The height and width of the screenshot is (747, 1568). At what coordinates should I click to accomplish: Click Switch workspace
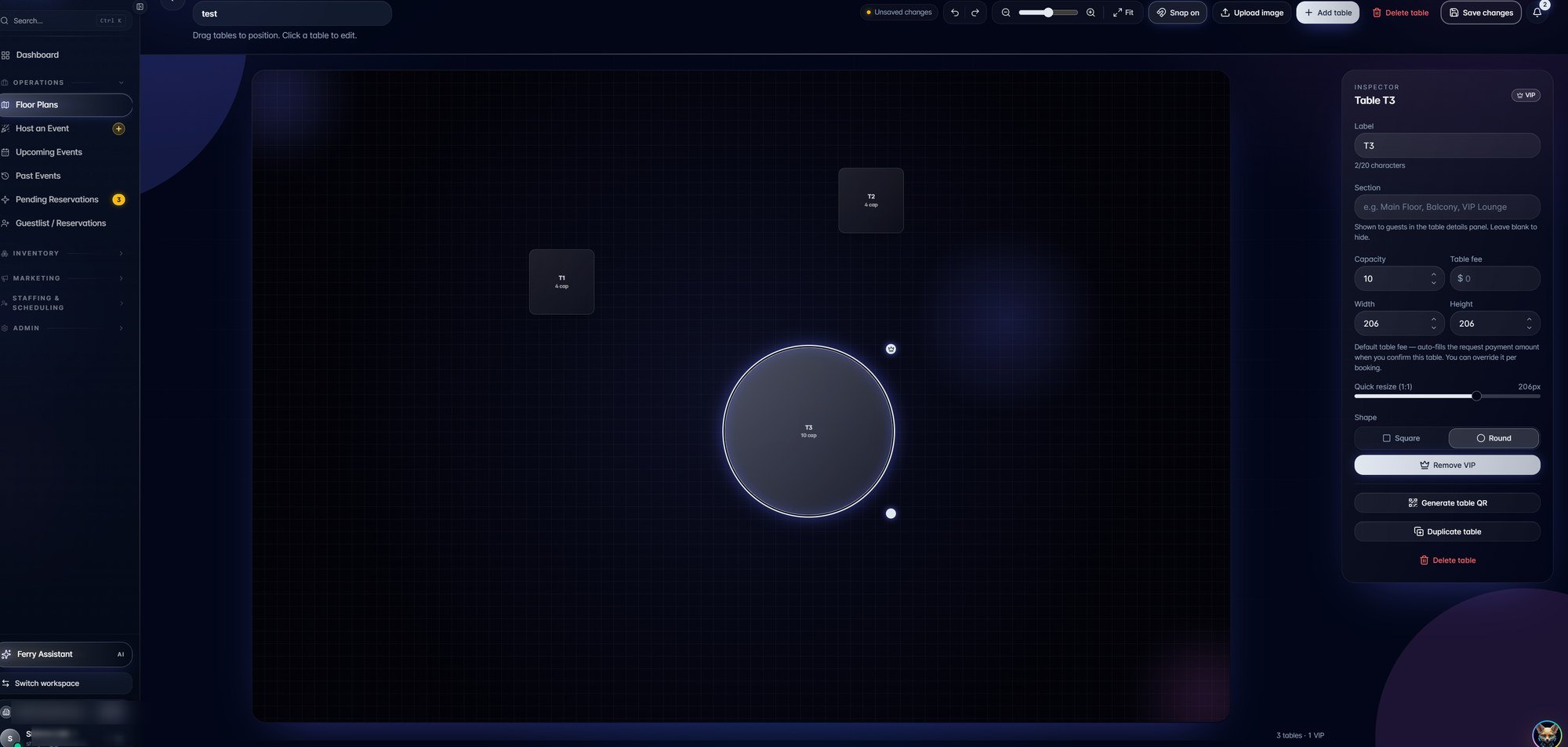66,684
